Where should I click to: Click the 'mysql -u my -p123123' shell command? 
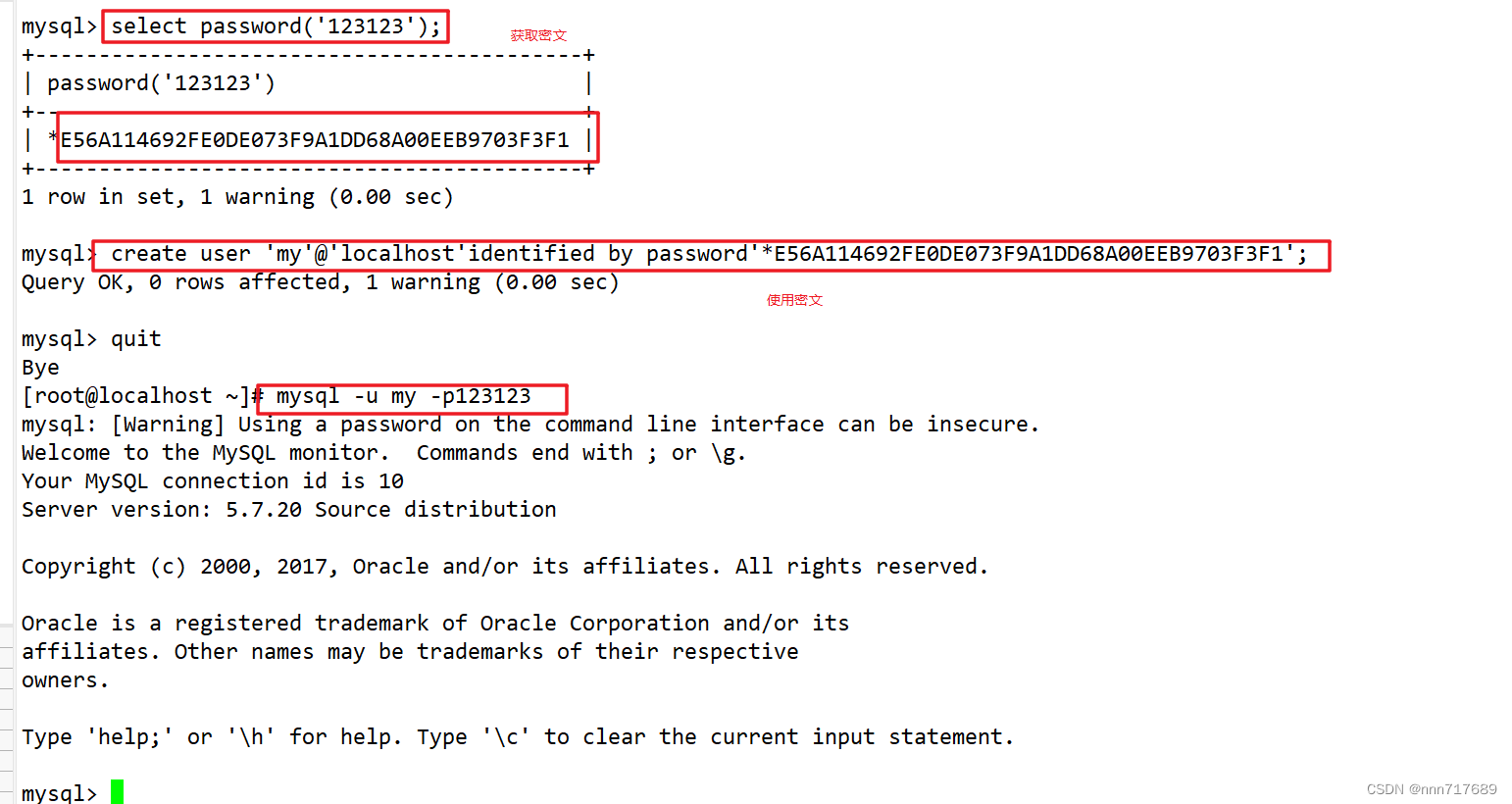click(404, 396)
